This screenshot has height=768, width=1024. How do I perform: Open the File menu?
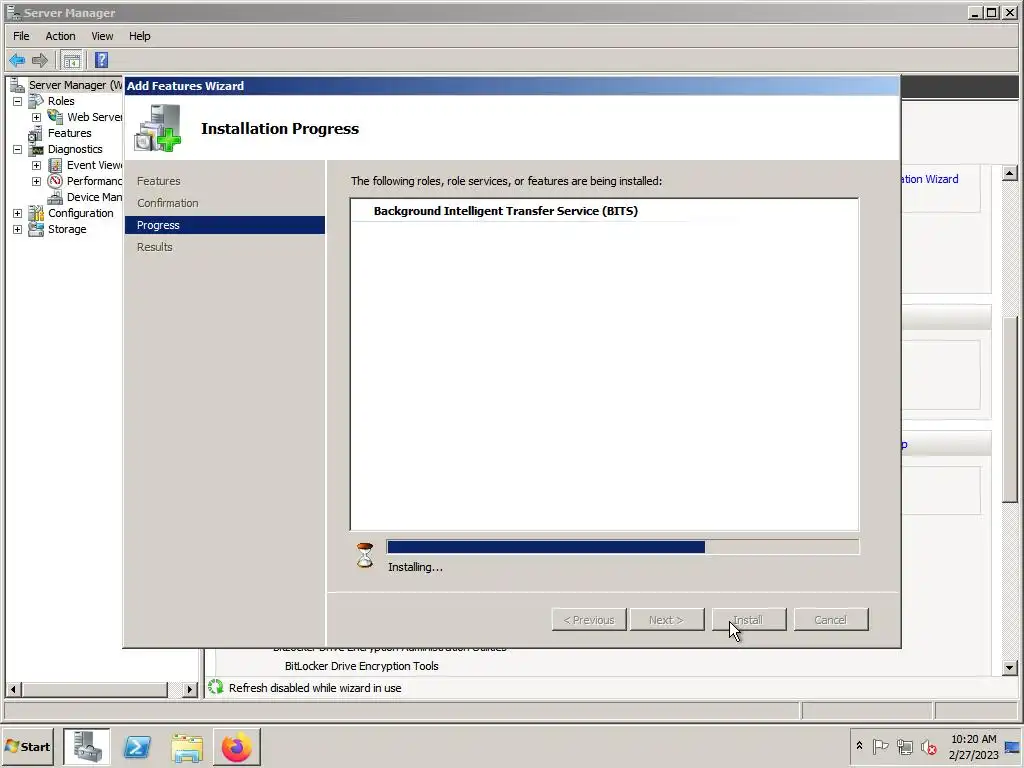click(21, 36)
